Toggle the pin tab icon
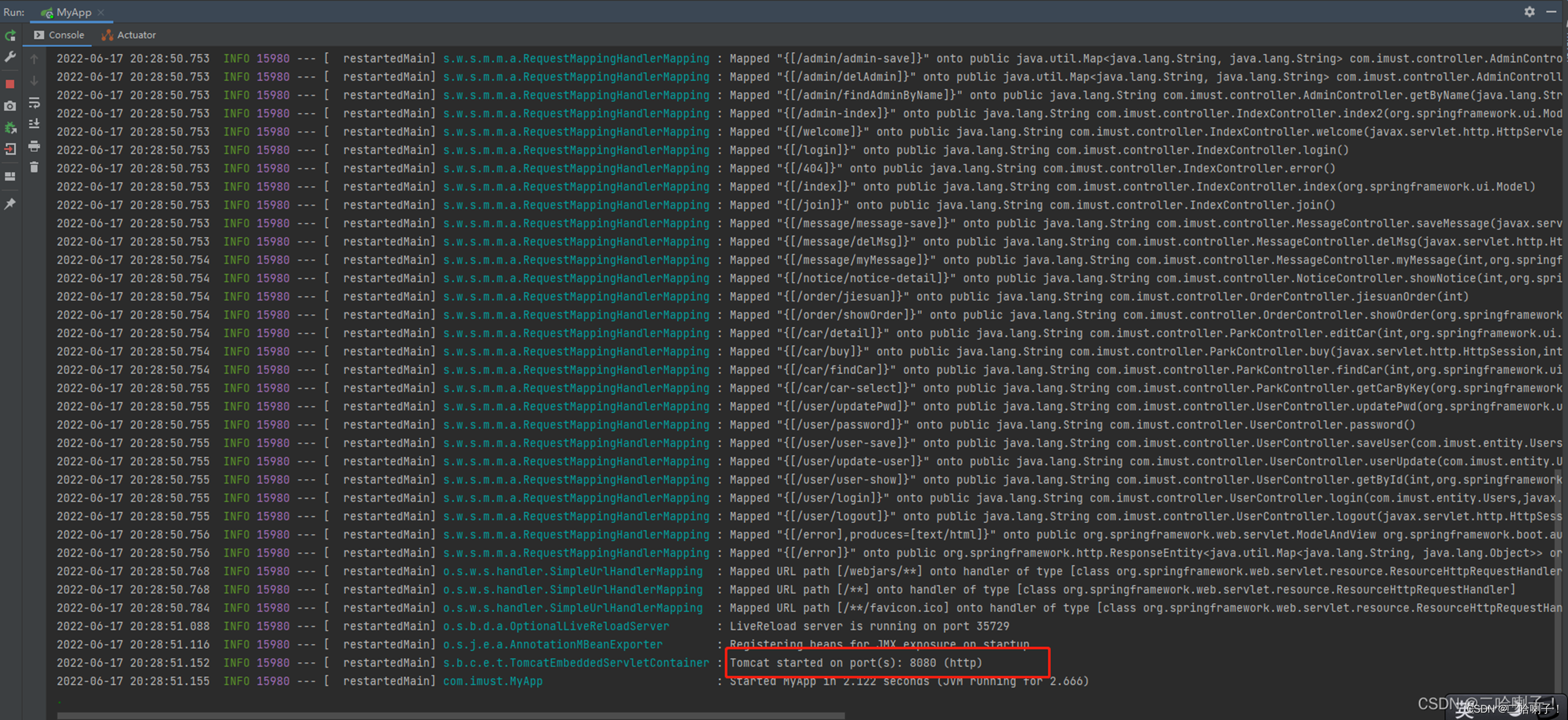The image size is (1568, 720). [10, 205]
